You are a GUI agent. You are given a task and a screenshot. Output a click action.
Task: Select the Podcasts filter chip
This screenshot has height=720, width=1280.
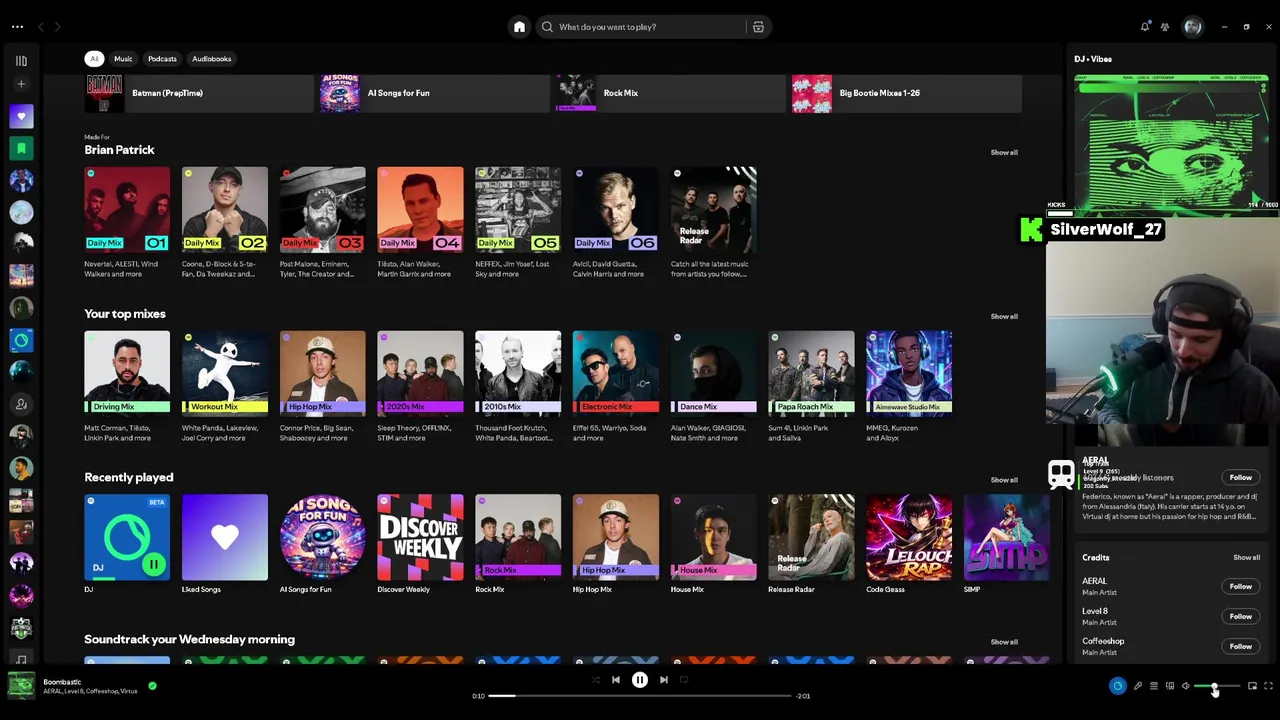pos(162,59)
